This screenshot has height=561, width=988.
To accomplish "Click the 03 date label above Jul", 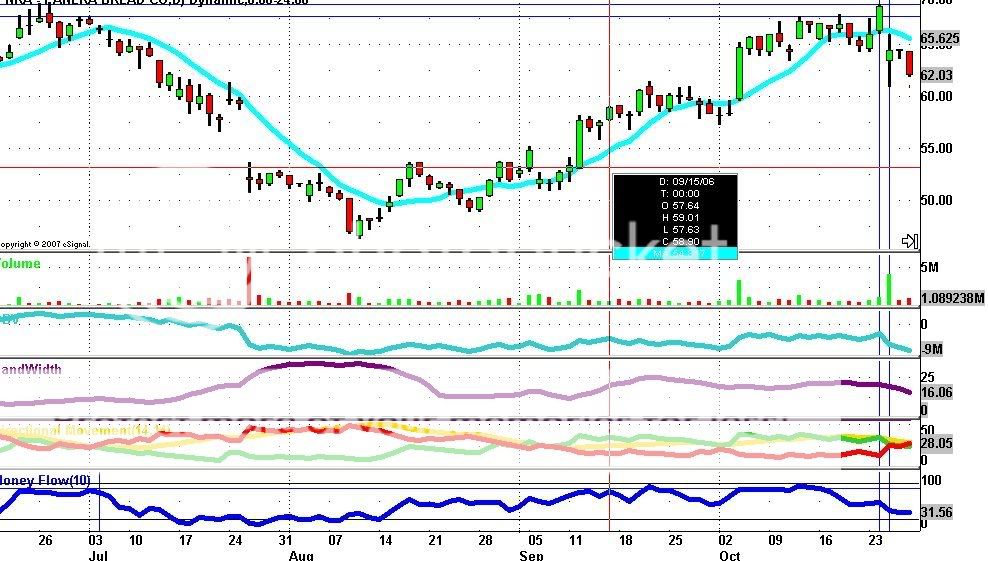I will [x=95, y=540].
